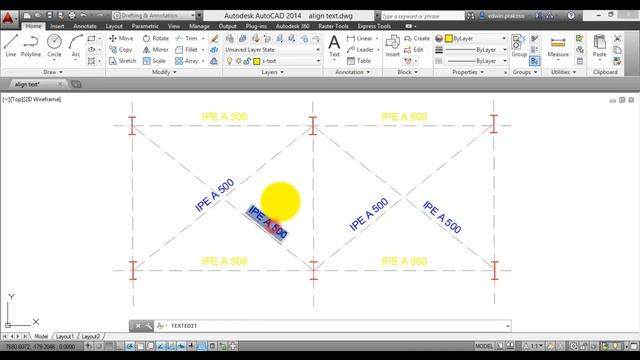Toggle lock icon on s-text layer
Image resolution: width=640 pixels, height=360 pixels.
click(x=247, y=61)
